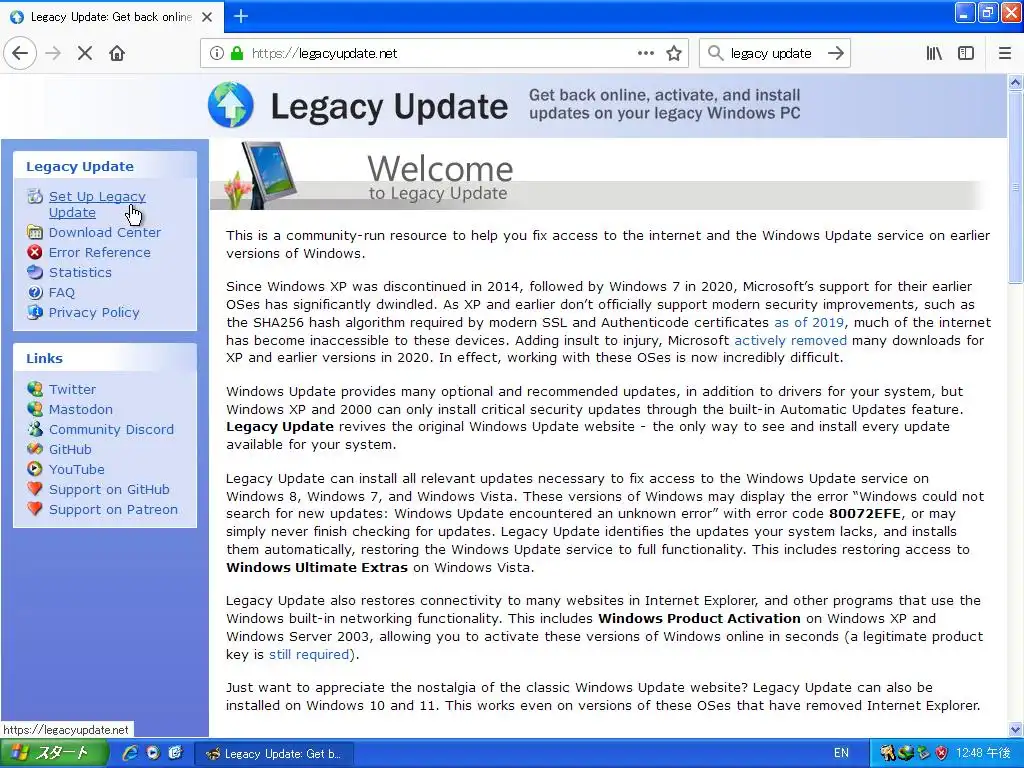1024x768 pixels.
Task: Open the Library bookmarks icon
Action: (x=934, y=53)
